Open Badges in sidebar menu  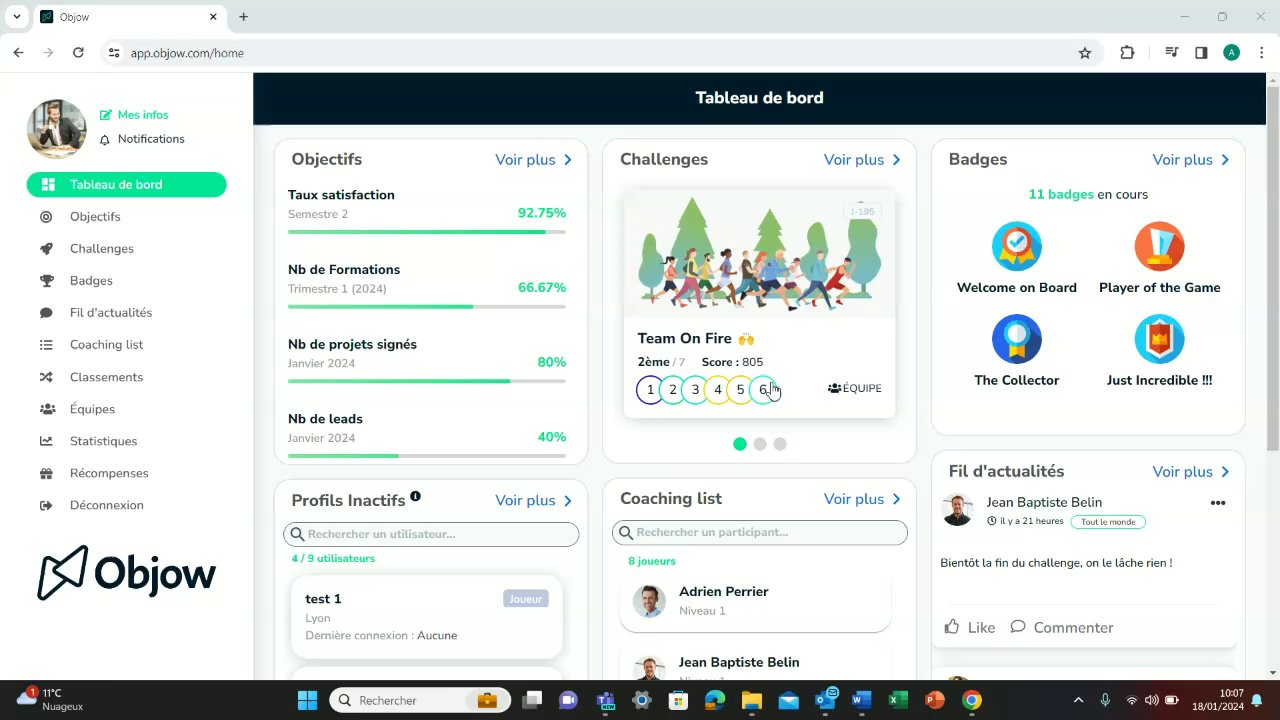point(91,281)
